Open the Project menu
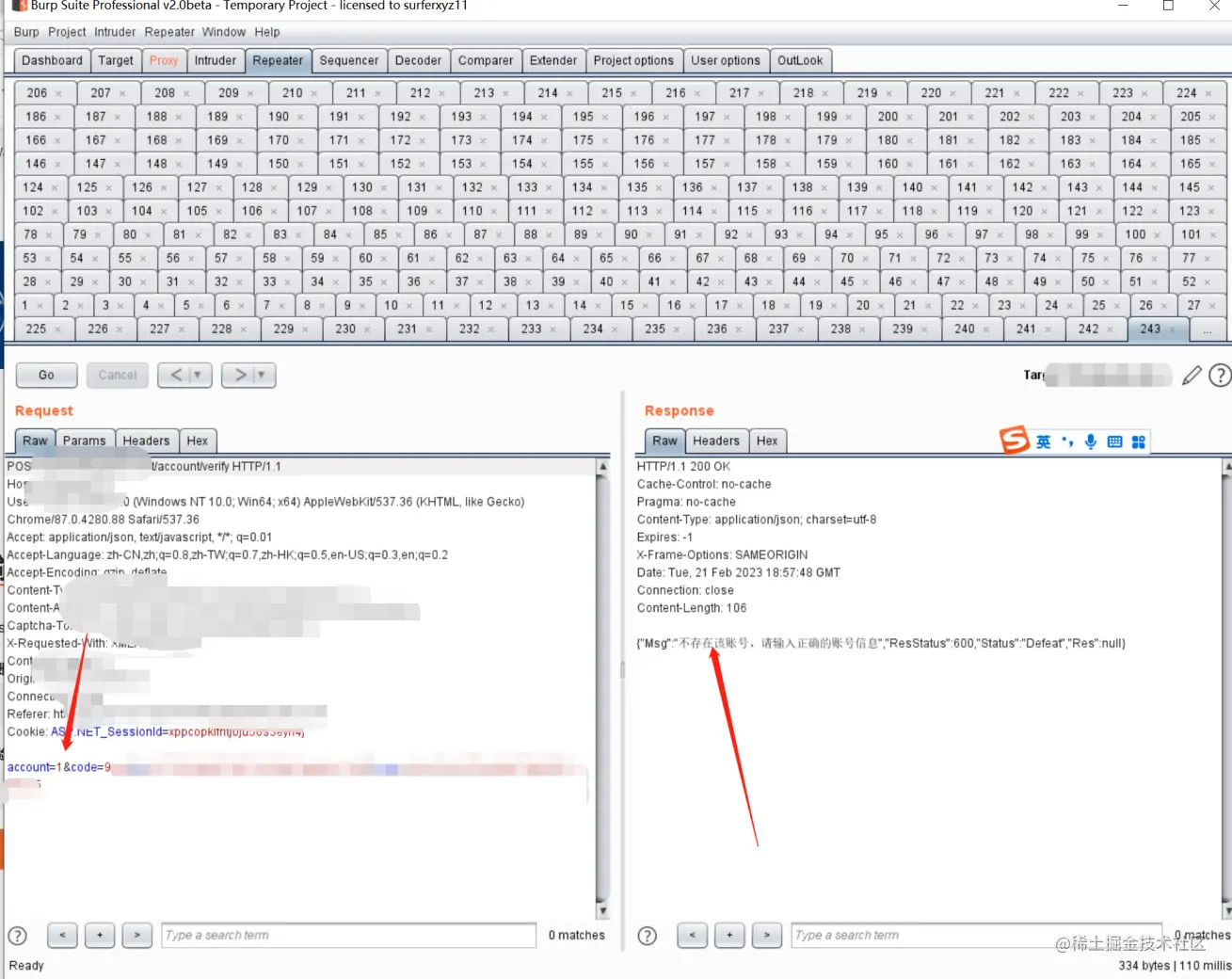The width and height of the screenshot is (1232, 979). pos(67,32)
